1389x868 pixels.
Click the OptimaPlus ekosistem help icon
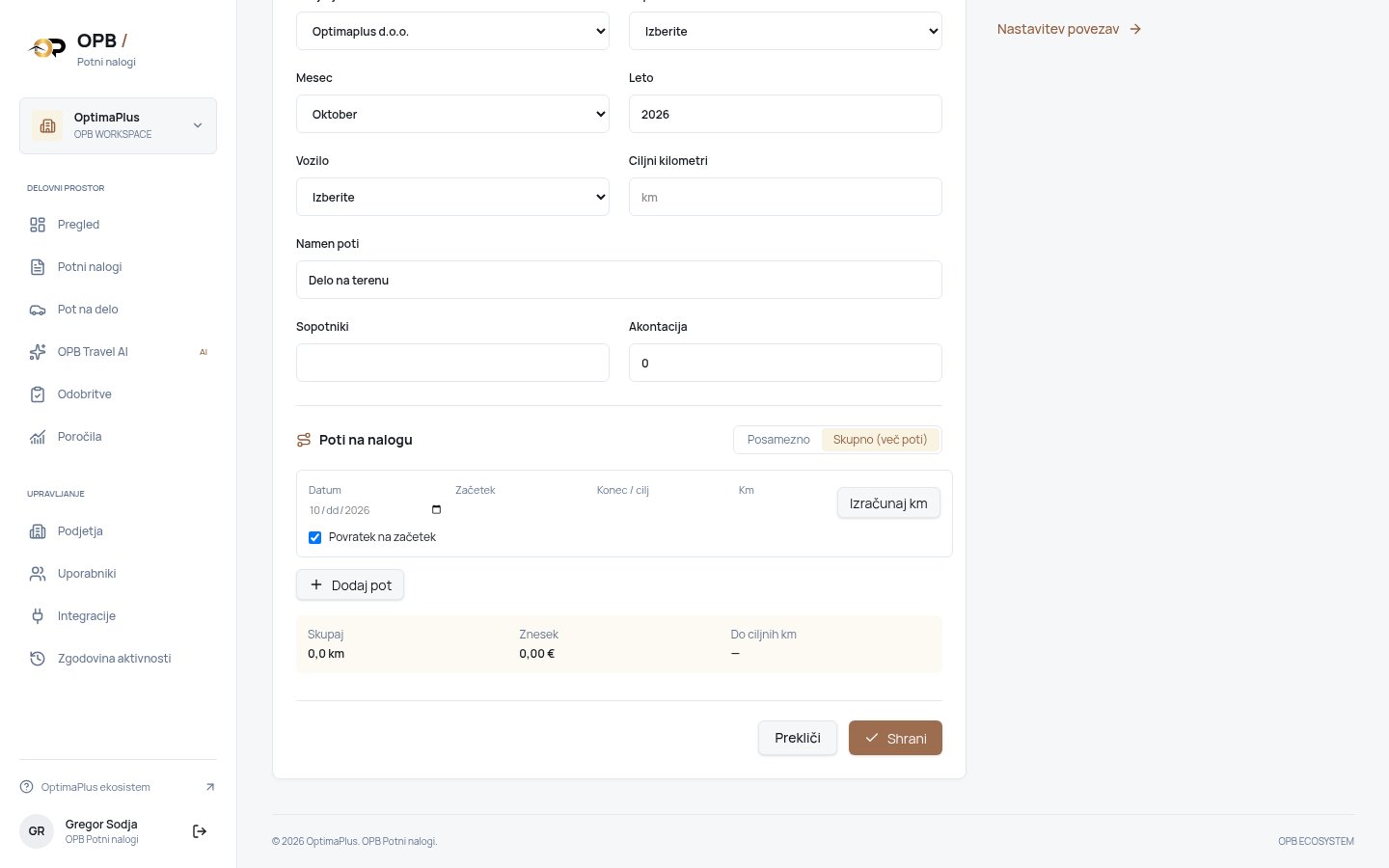pos(26,787)
